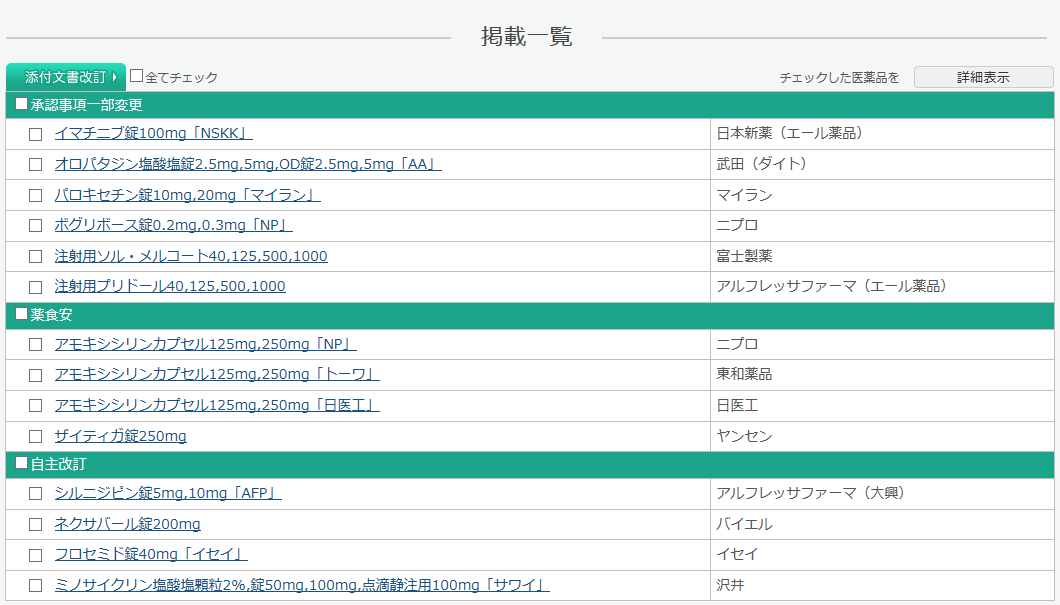The image size is (1060, 605).
Task: Tick checkbox for イマチニブ錠100mg「NSKK」
Action: tap(36, 134)
